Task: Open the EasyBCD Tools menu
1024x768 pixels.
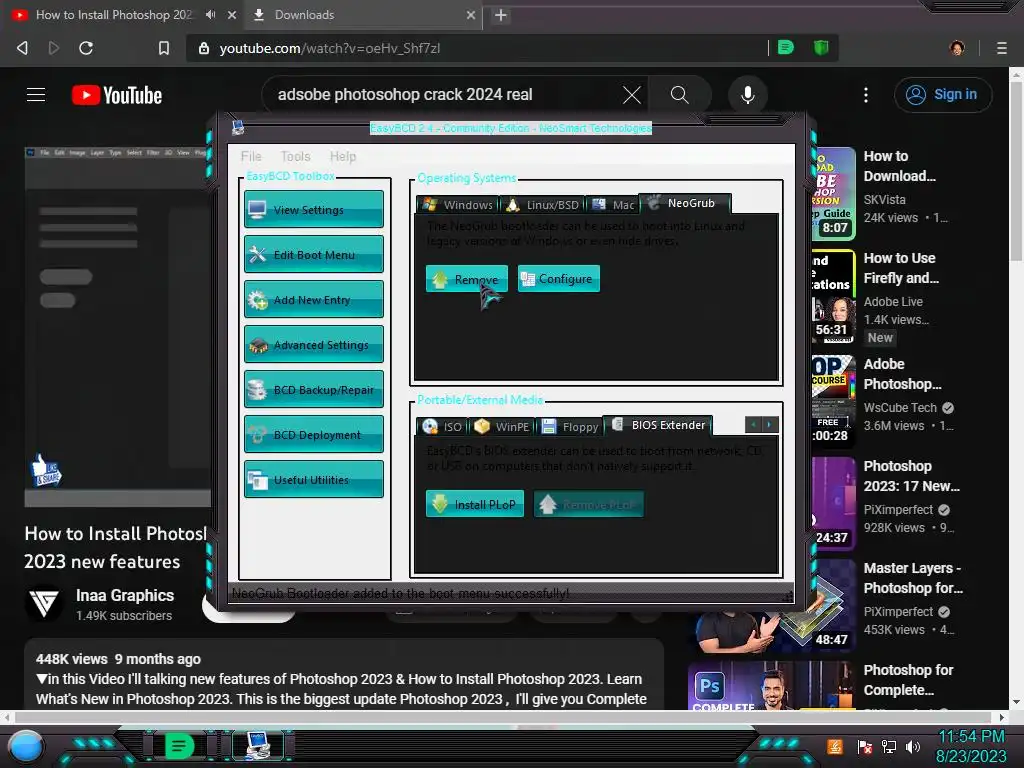Action: point(295,156)
